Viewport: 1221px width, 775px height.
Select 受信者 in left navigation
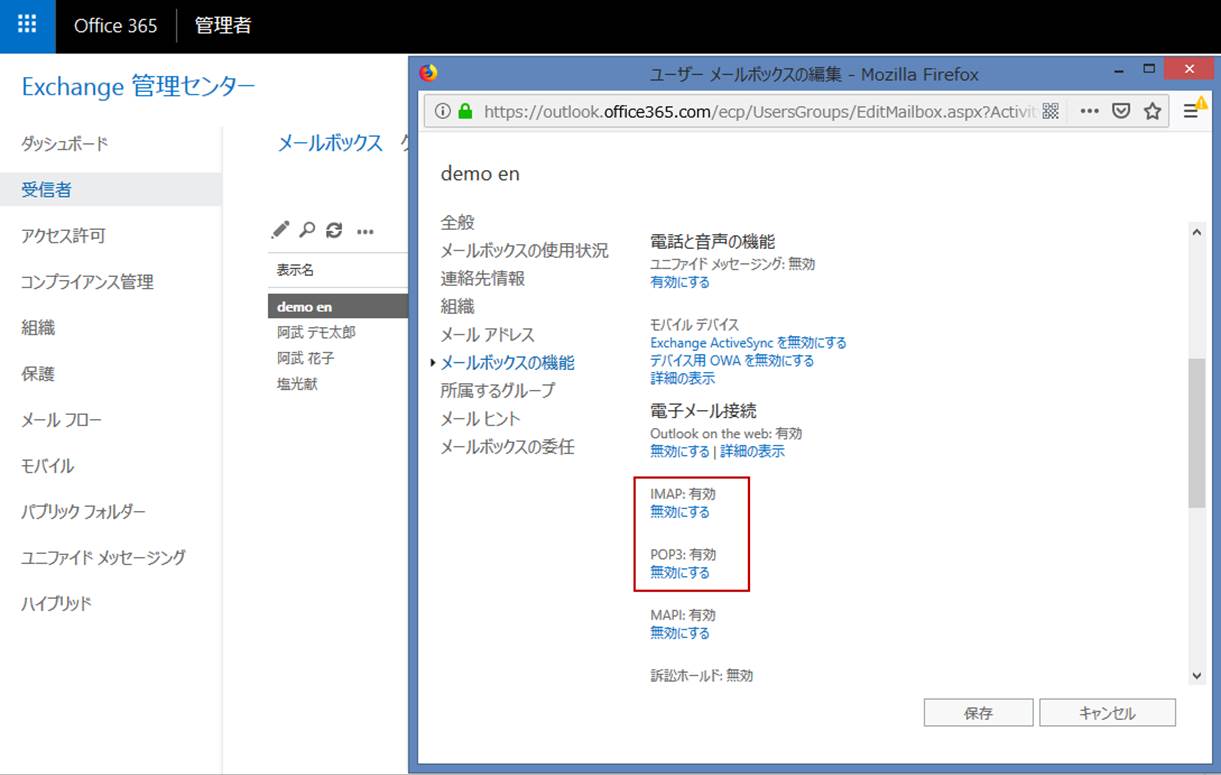[111, 189]
